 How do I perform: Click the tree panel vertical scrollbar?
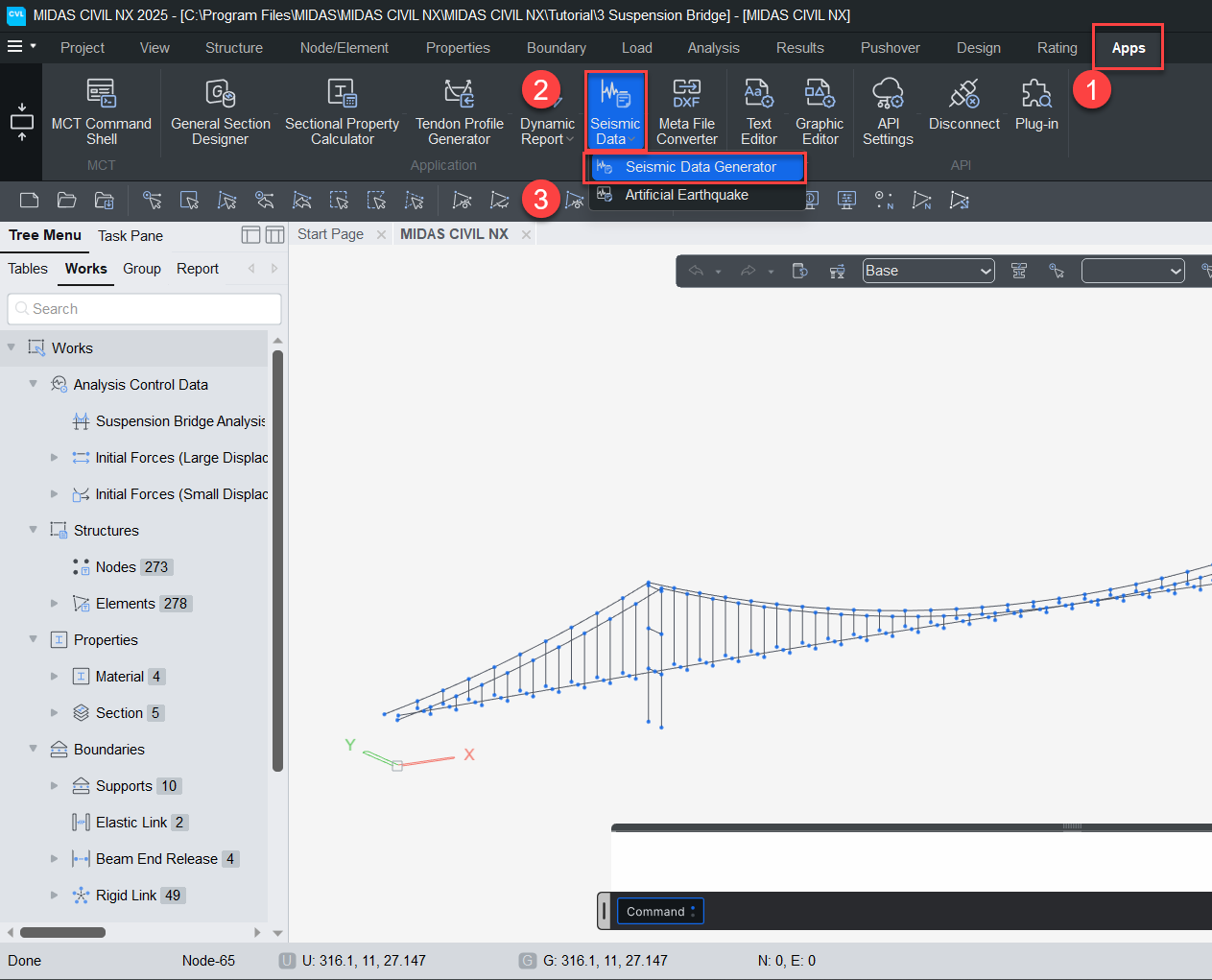(x=277, y=561)
